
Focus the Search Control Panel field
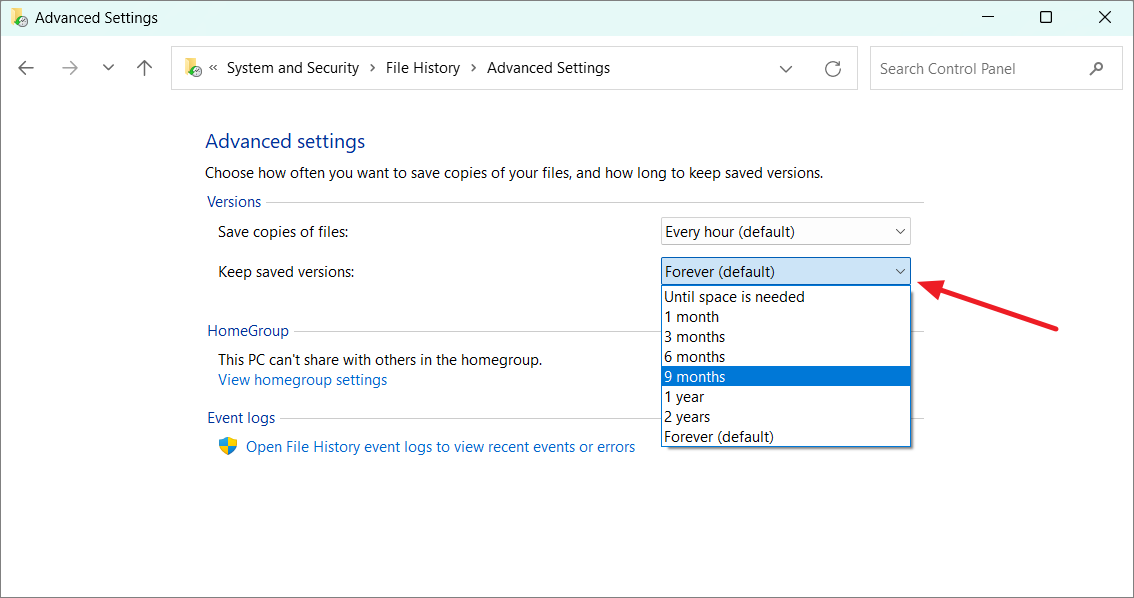975,68
